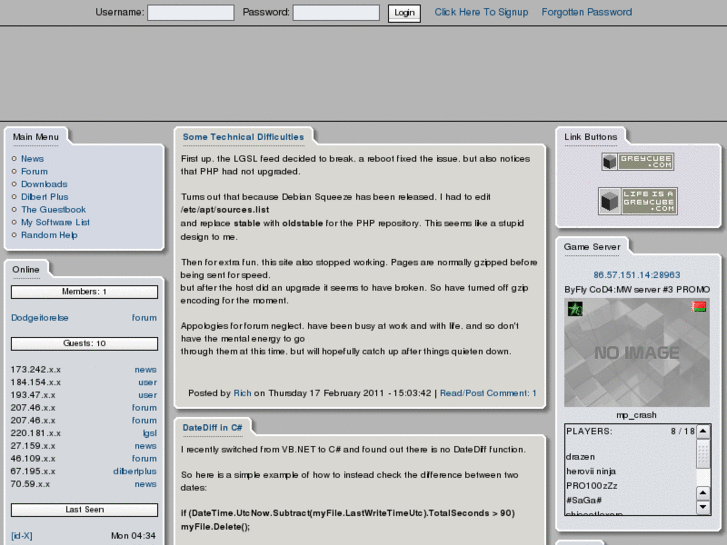The height and width of the screenshot is (545, 727).
Task: Open Read/Post Comment: 1 link
Action: (x=488, y=393)
